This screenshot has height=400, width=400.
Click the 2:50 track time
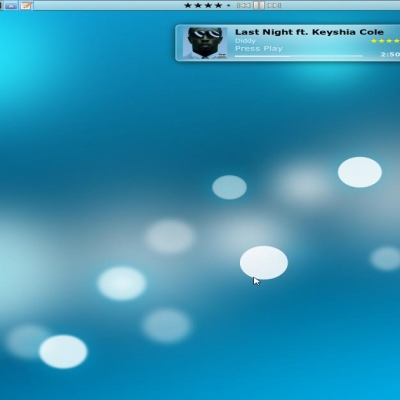(x=390, y=54)
